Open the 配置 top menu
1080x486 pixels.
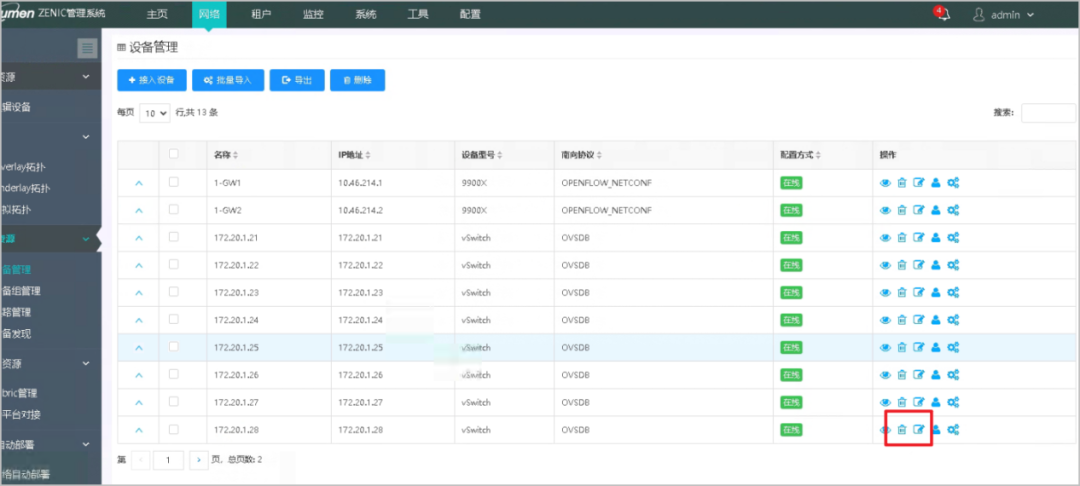470,14
